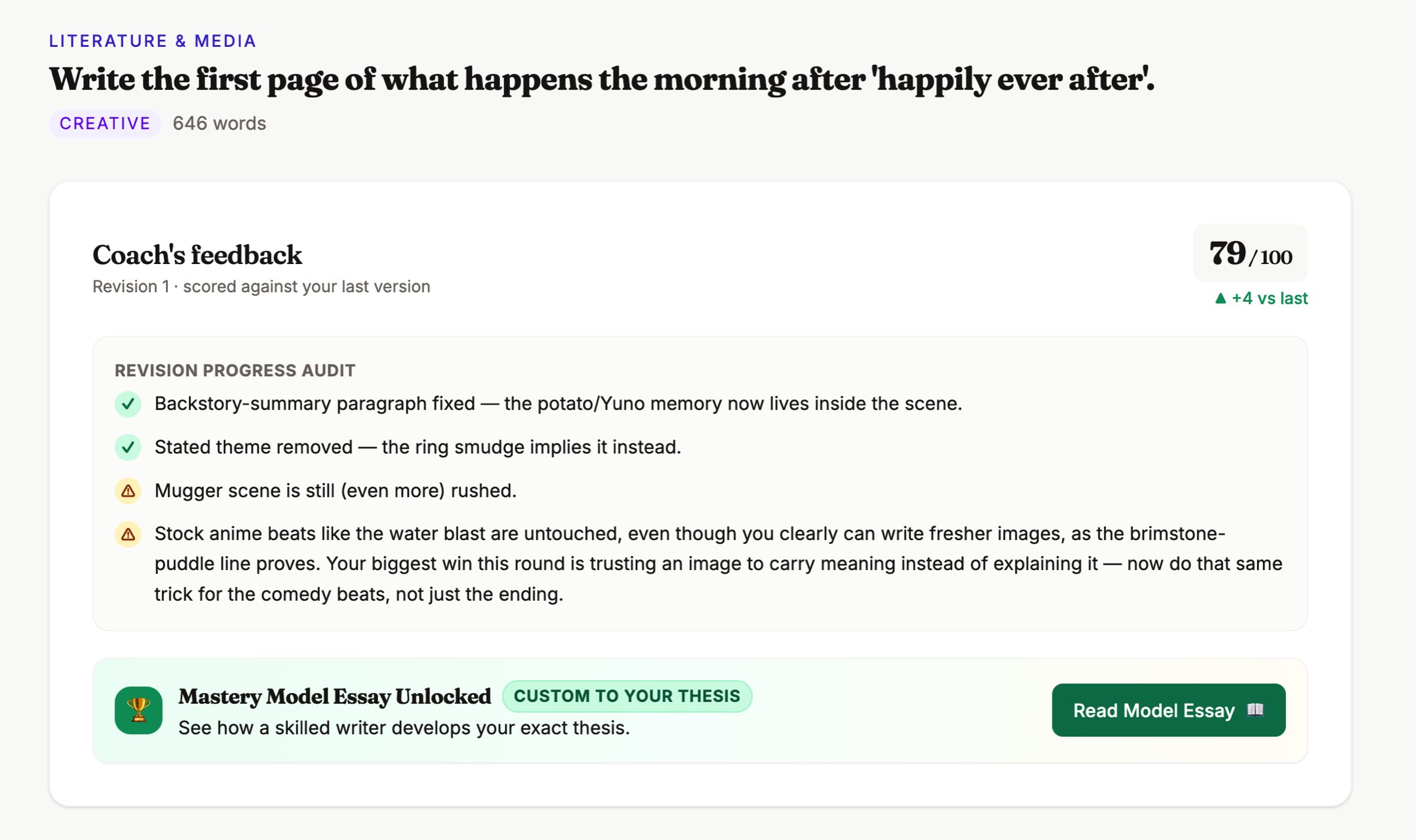Click the CUSTOM TO YOUR THESIS badge
The width and height of the screenshot is (1416, 840).
627,696
